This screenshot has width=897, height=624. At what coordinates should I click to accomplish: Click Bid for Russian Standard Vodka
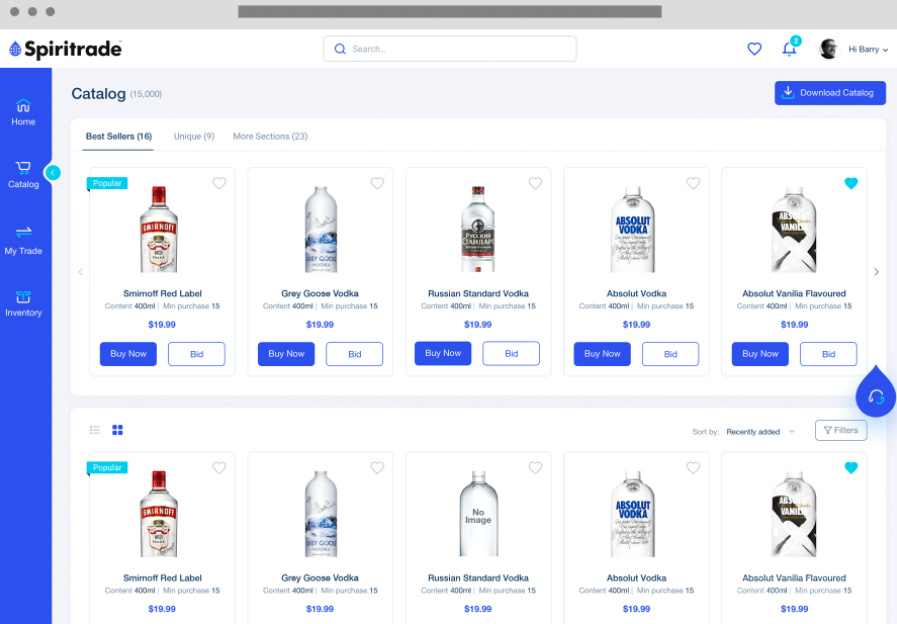(511, 353)
